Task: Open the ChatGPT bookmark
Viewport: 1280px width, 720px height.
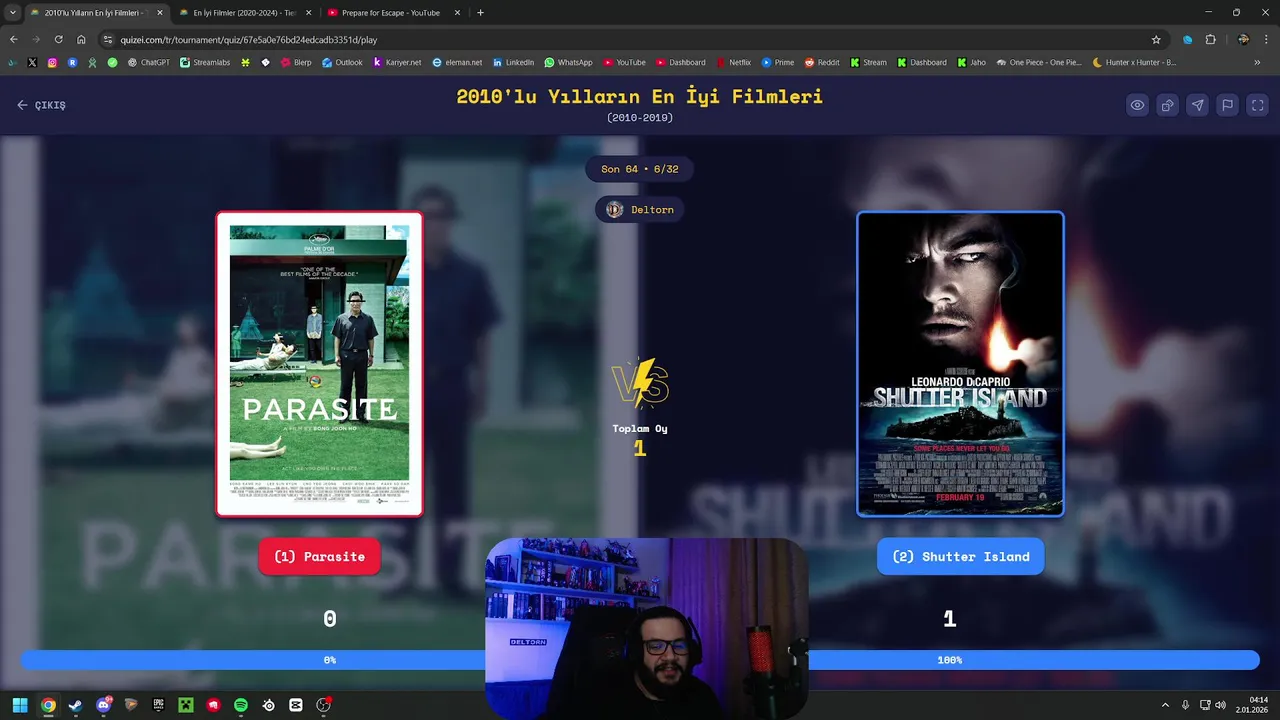Action: click(149, 62)
